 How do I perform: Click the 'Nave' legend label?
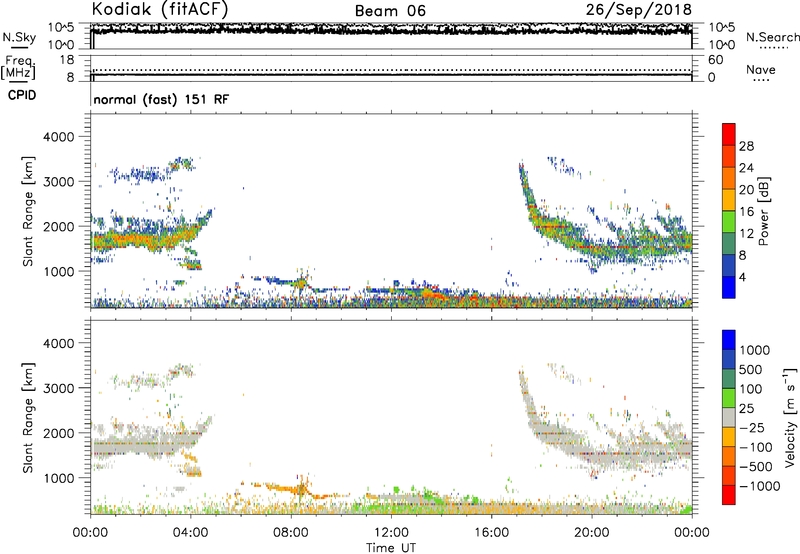point(760,70)
